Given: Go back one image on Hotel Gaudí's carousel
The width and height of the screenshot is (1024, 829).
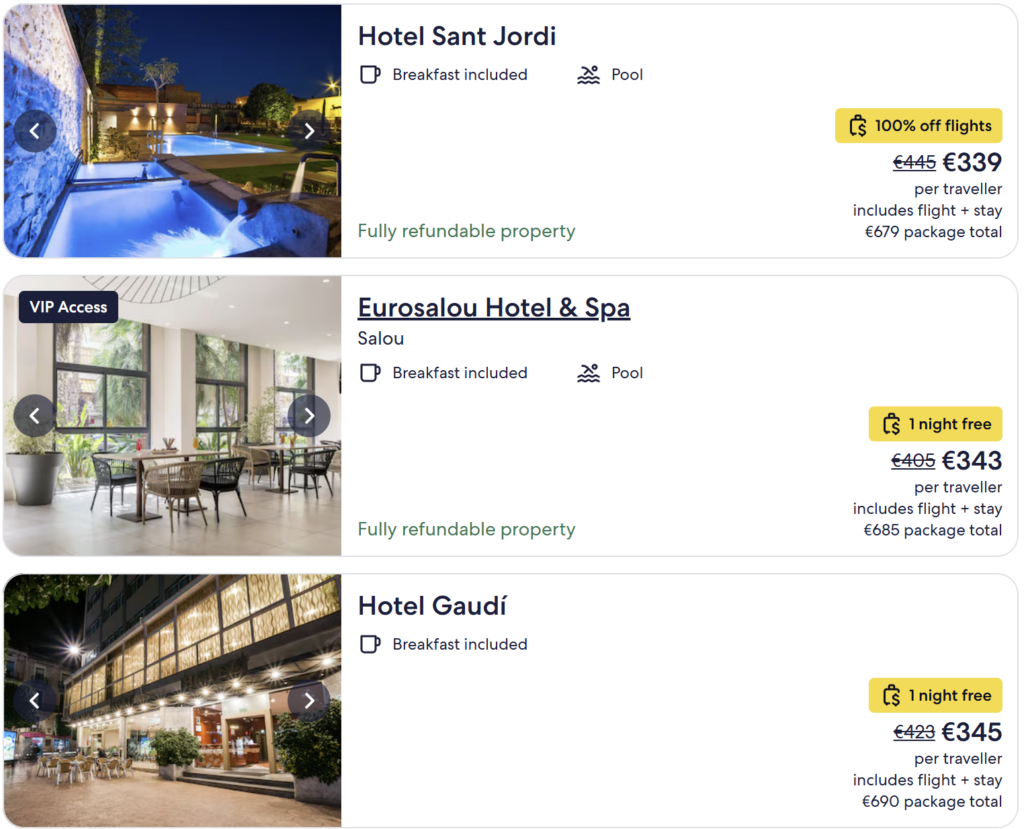Looking at the screenshot, I should 35,700.
